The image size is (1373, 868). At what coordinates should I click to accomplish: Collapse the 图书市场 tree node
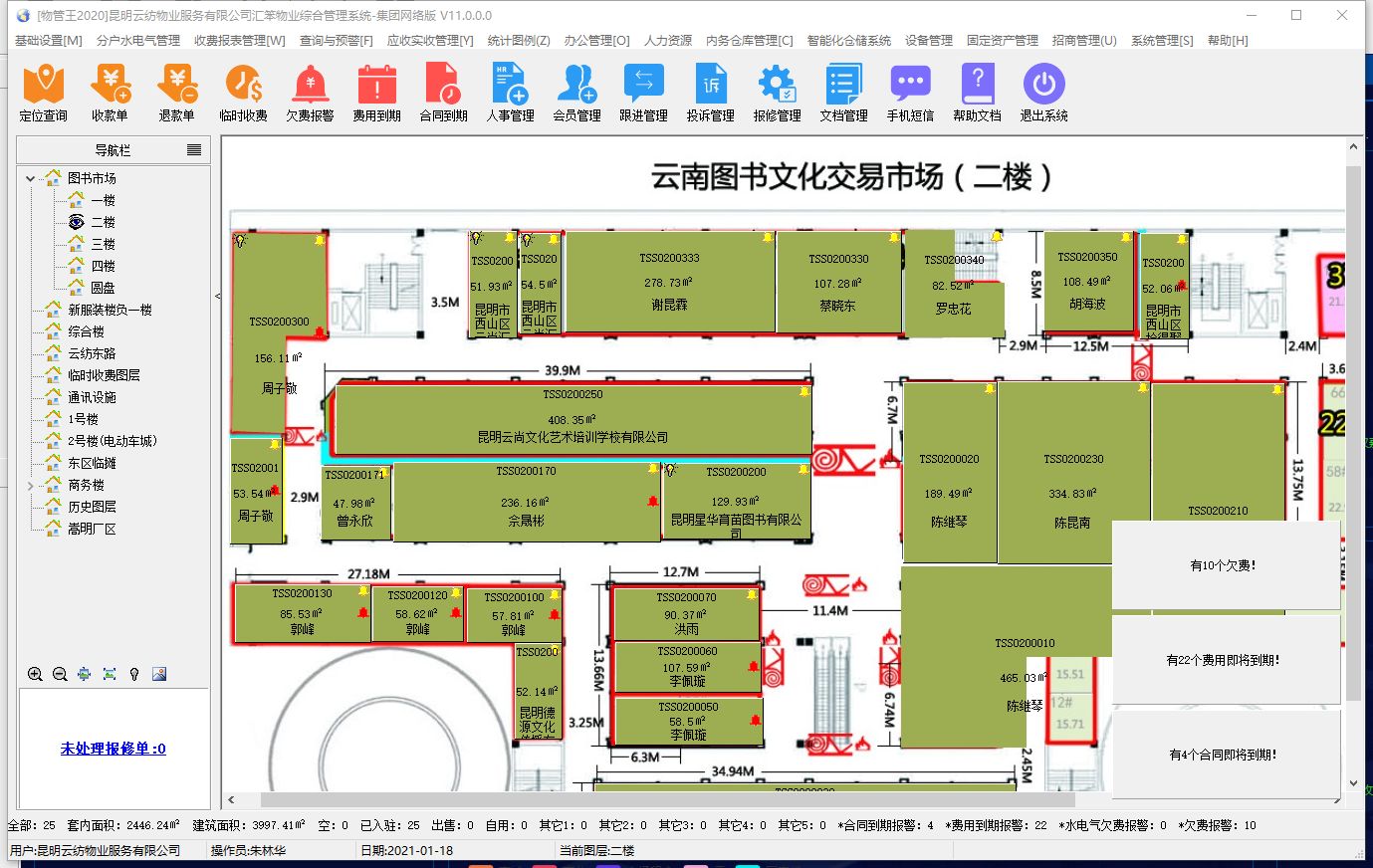(x=30, y=178)
